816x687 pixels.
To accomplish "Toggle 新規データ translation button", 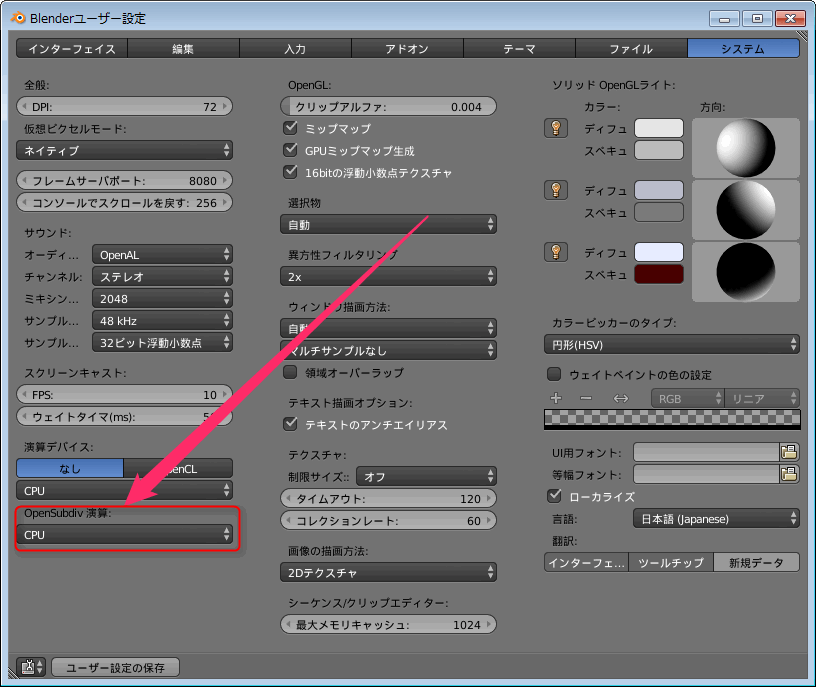I will [757, 562].
